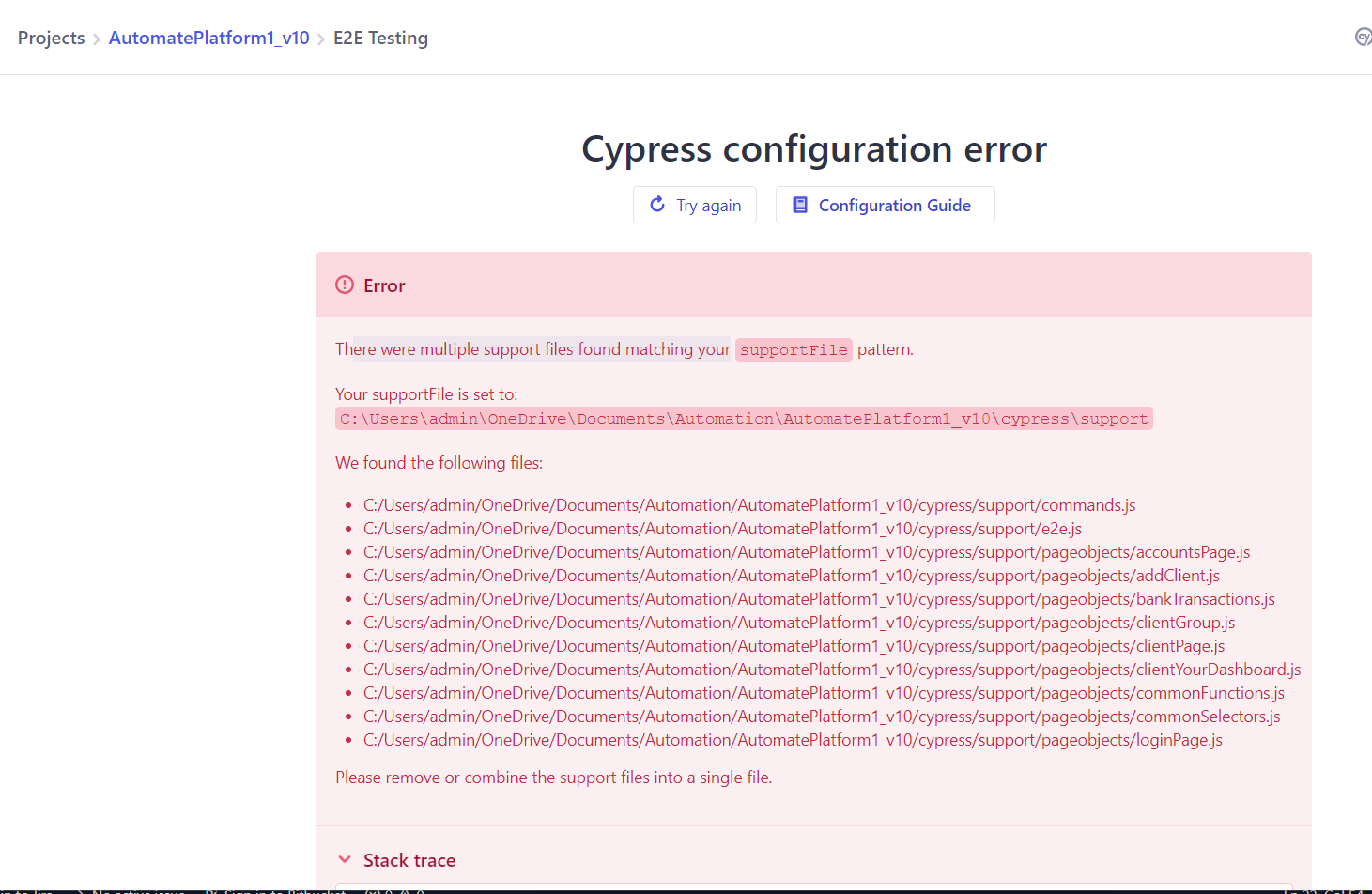
Task: Click the refresh icon inside Try again button
Action: click(x=658, y=205)
